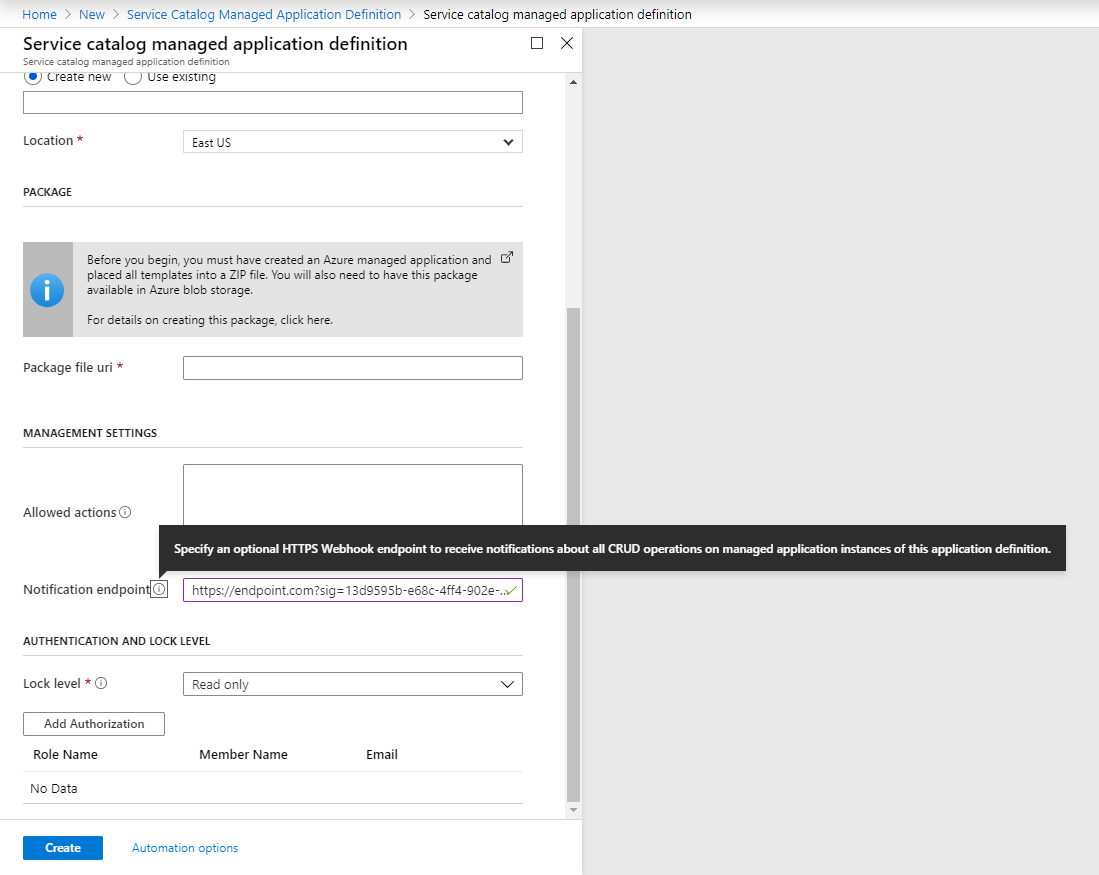1099x875 pixels.
Task: Click inside the Package file uri field
Action: click(x=352, y=367)
